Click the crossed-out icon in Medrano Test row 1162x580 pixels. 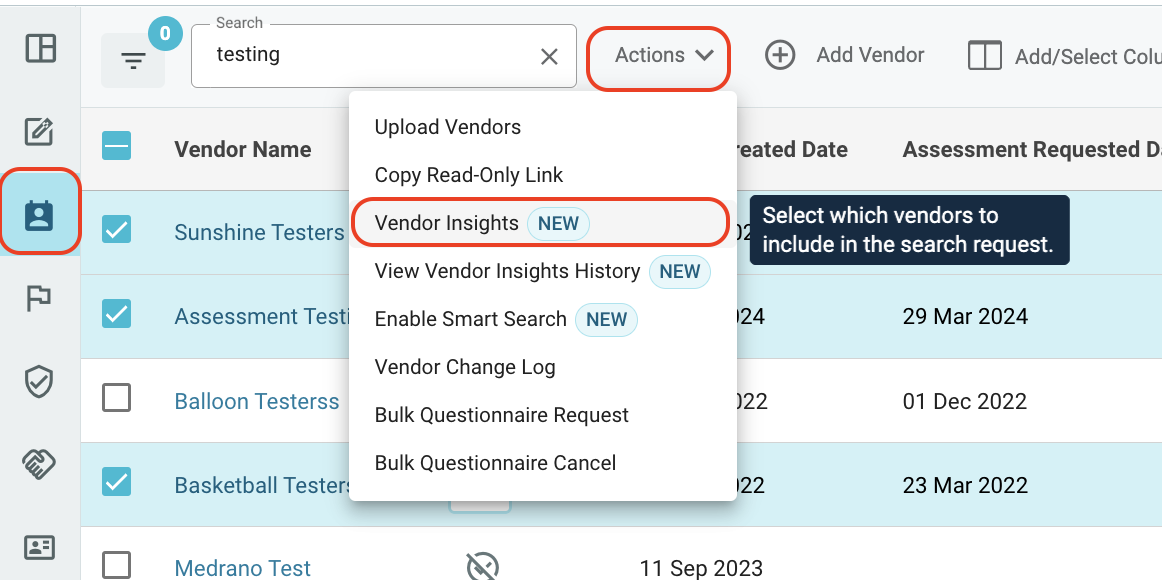click(482, 567)
